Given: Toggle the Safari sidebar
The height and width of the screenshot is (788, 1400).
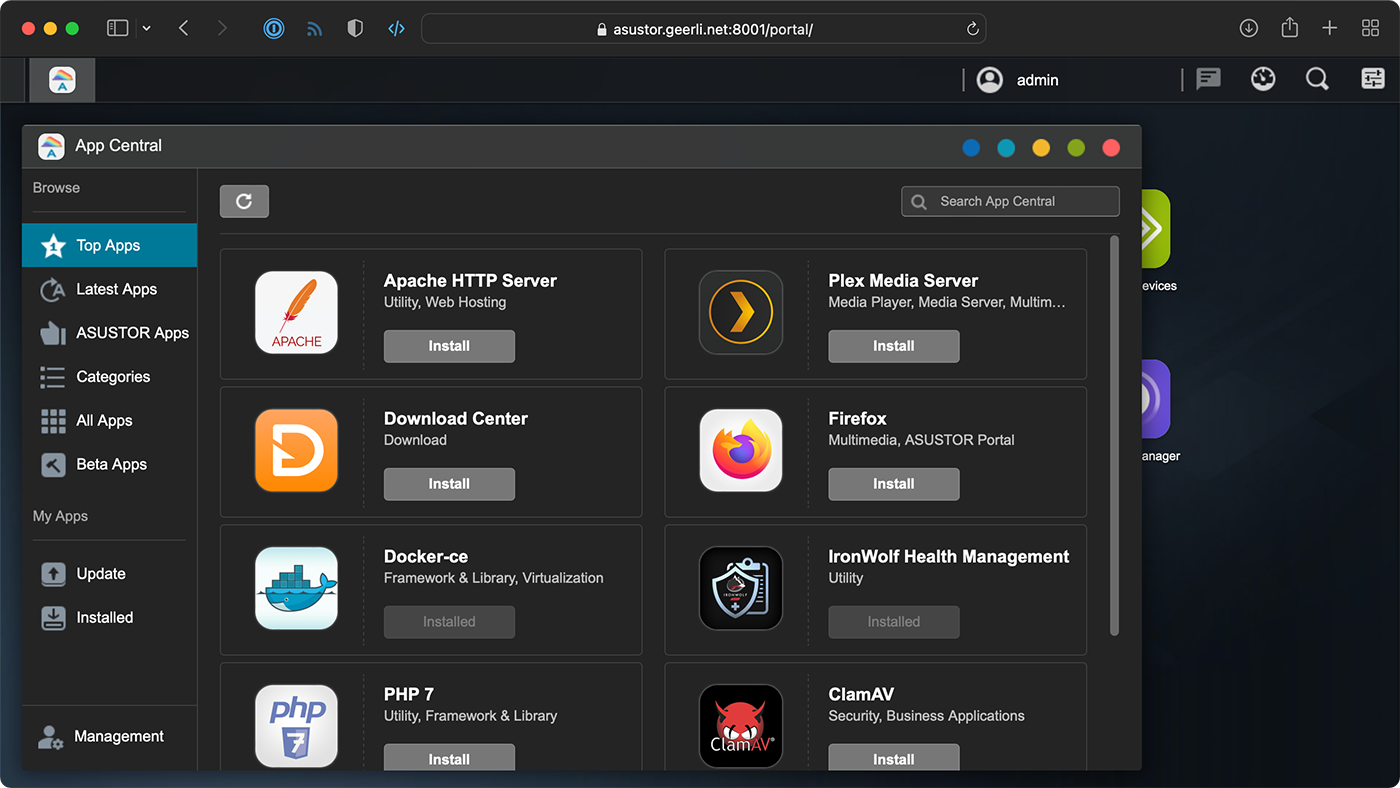Looking at the screenshot, I should pos(118,29).
